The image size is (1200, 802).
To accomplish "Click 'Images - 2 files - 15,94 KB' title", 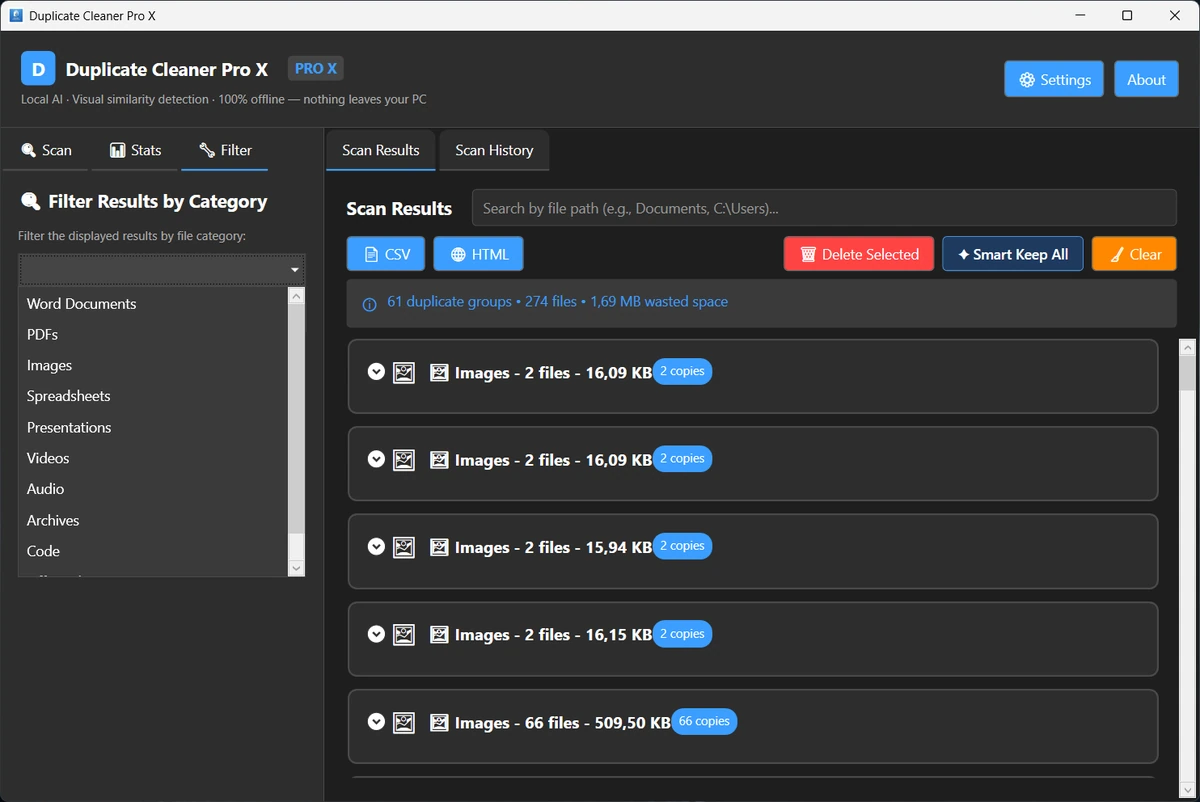I will pyautogui.click(x=553, y=547).
